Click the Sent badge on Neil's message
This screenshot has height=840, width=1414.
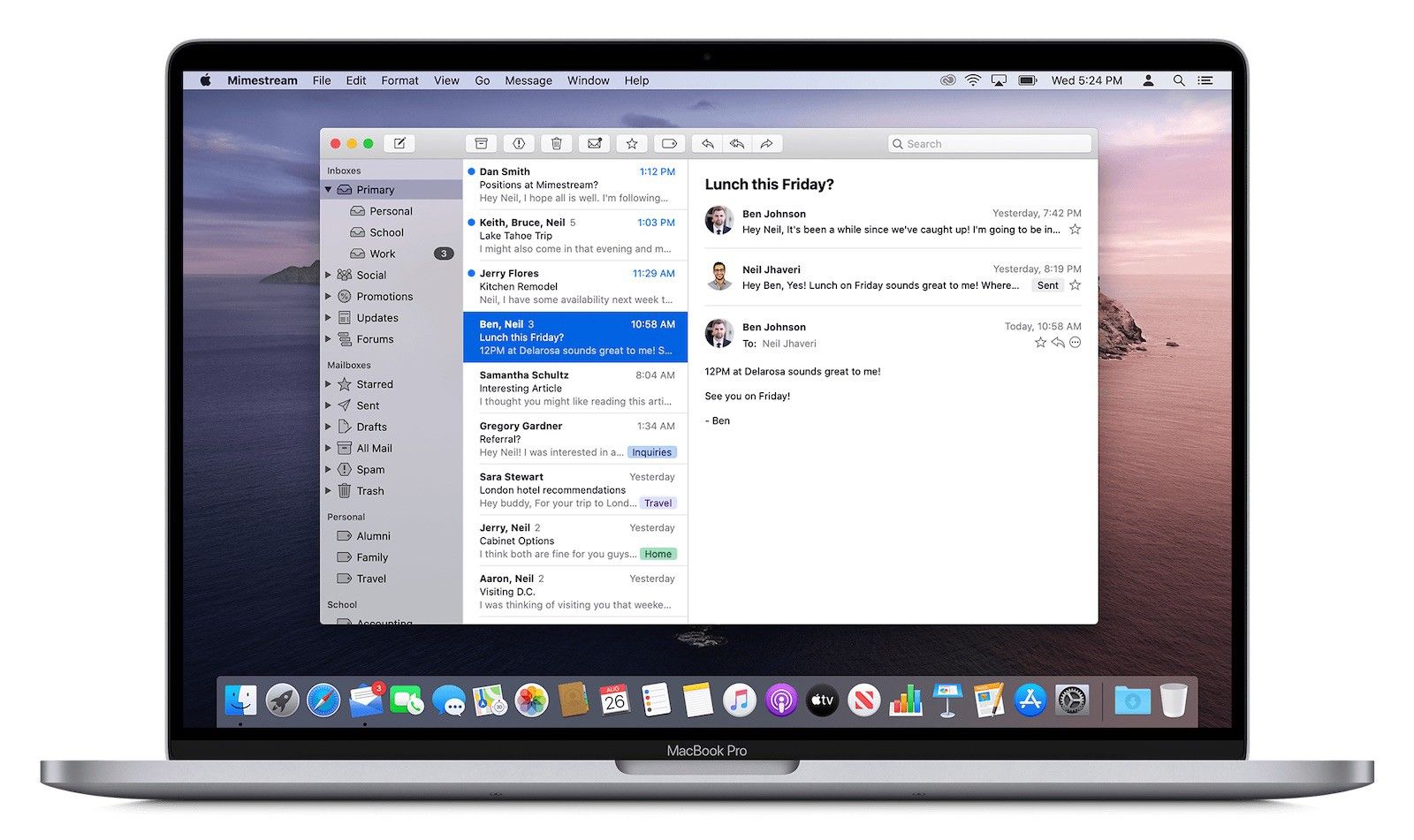1048,285
